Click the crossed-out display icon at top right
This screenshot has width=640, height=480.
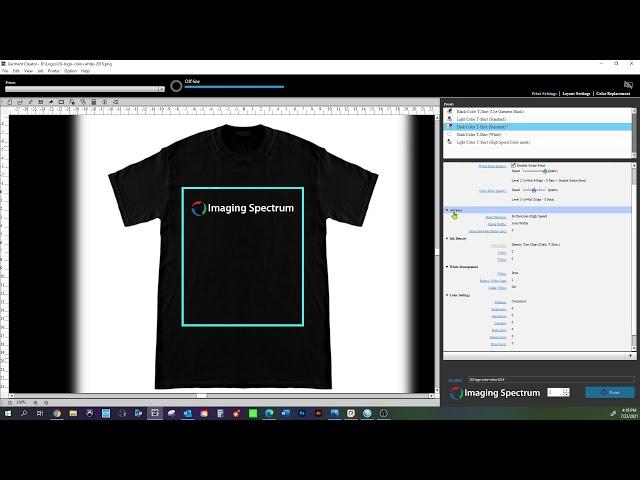(628, 84)
